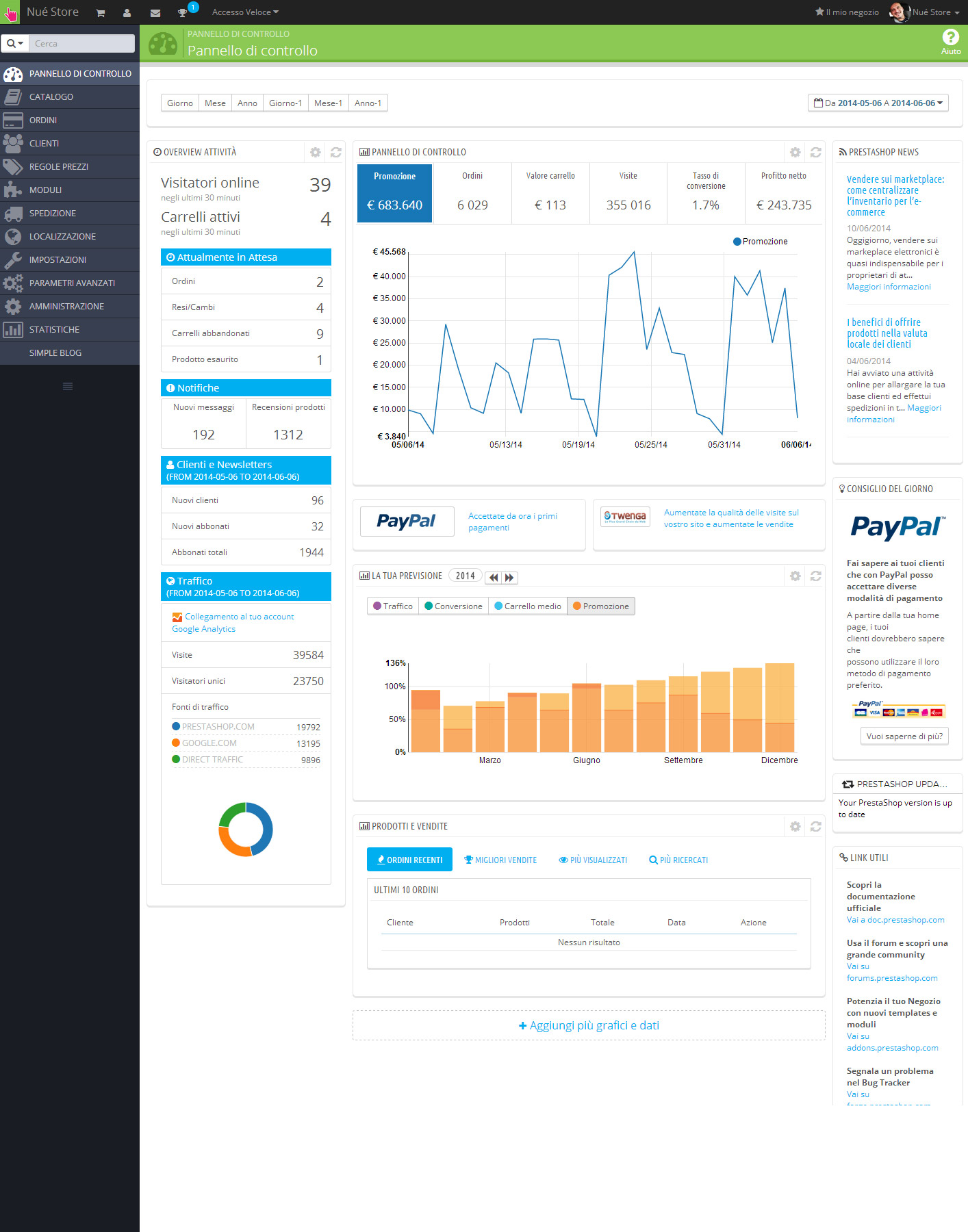This screenshot has height=1232, width=968.
Task: Refresh the Overview Attività panel
Action: pyautogui.click(x=336, y=152)
